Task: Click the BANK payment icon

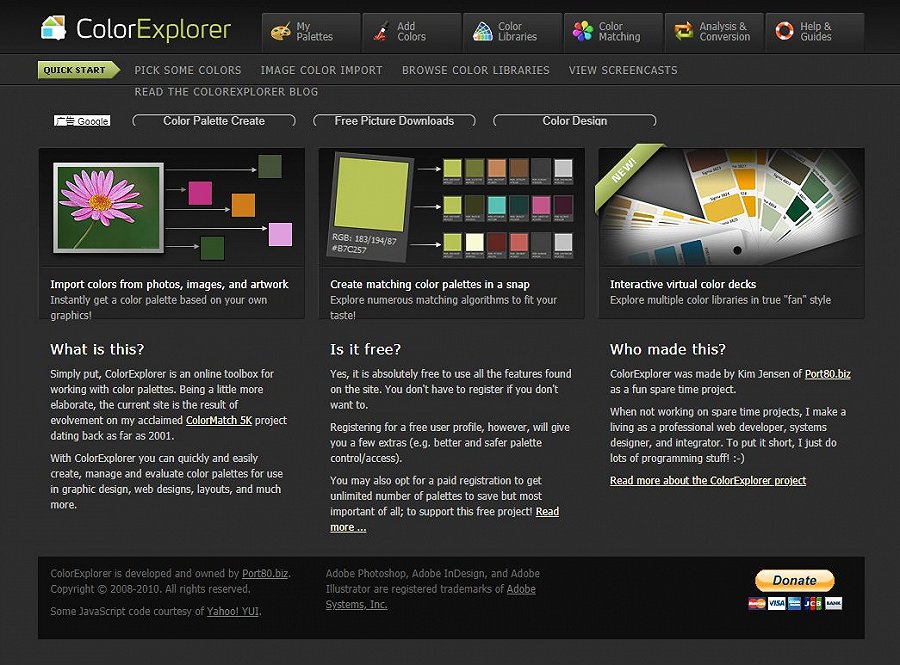Action: pyautogui.click(x=833, y=603)
